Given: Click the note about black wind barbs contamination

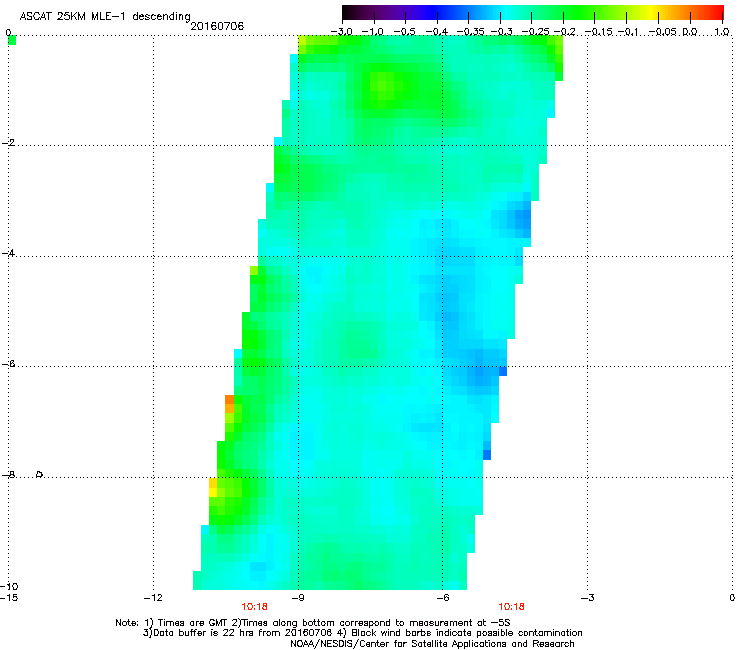Looking at the screenshot, I should pyautogui.click(x=460, y=633).
